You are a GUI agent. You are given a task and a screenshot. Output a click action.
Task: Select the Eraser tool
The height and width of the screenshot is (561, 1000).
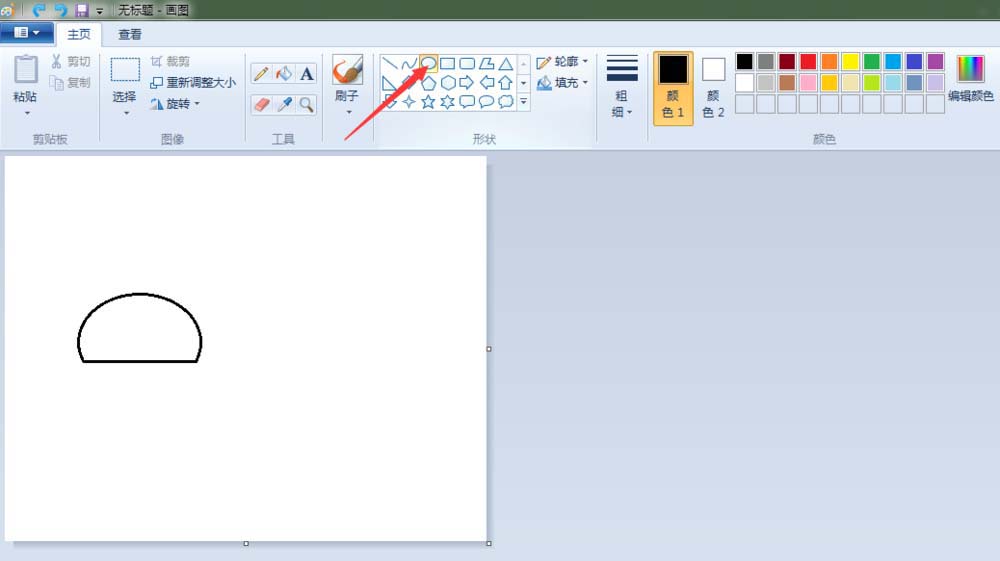coord(261,104)
